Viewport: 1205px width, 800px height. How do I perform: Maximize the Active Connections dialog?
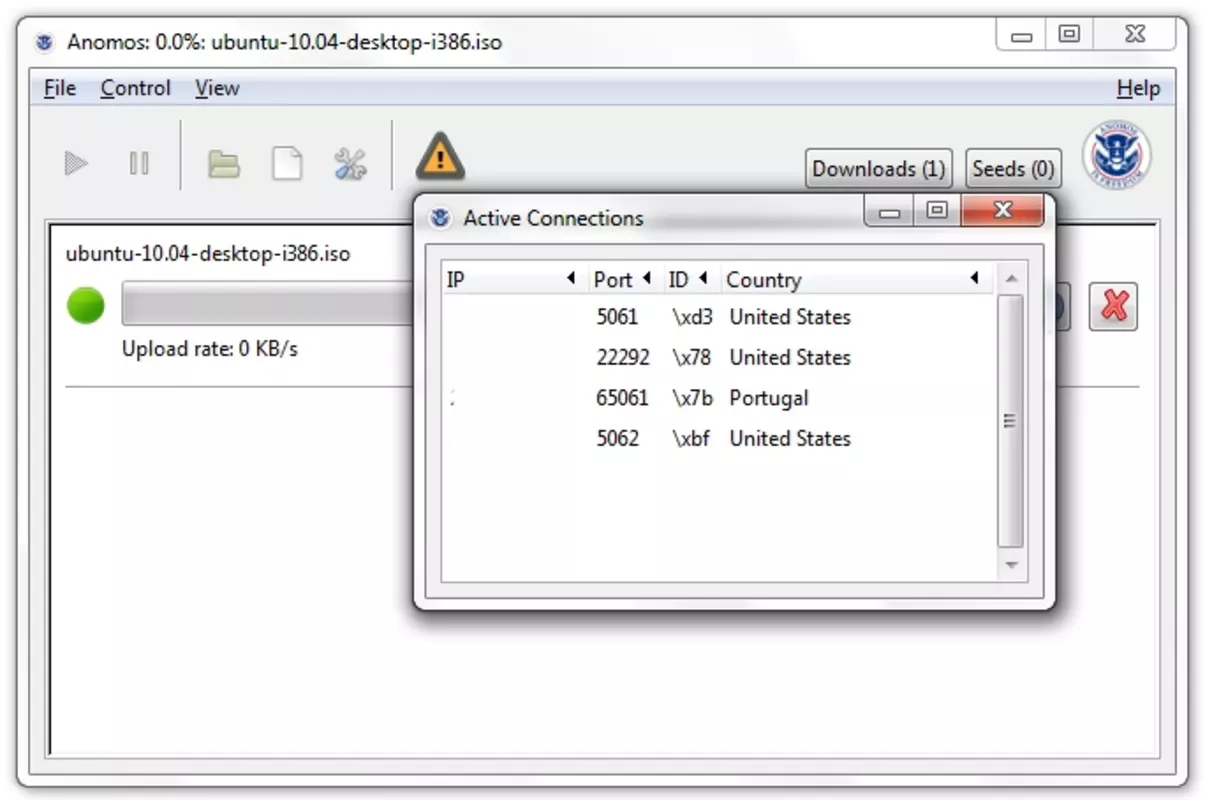coord(937,210)
